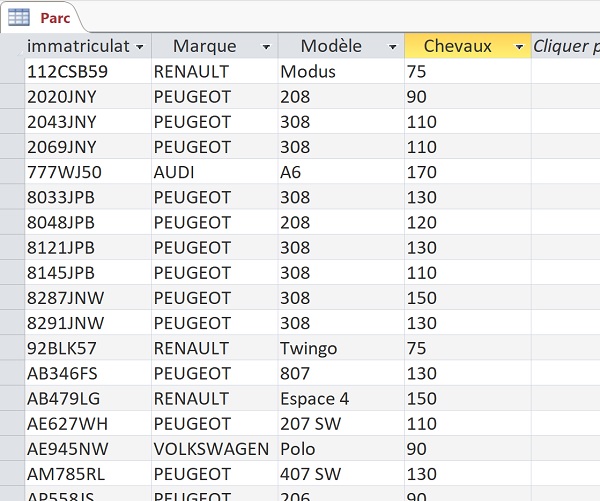The image size is (600, 501).
Task: Click the 'Cliquer p' add-field column header
Action: pos(566,46)
